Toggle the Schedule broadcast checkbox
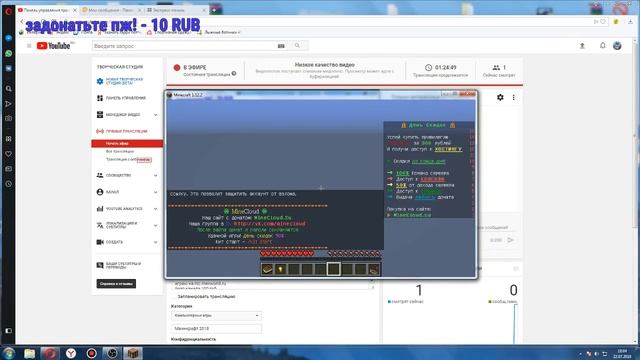The image size is (640, 360). 174,297
